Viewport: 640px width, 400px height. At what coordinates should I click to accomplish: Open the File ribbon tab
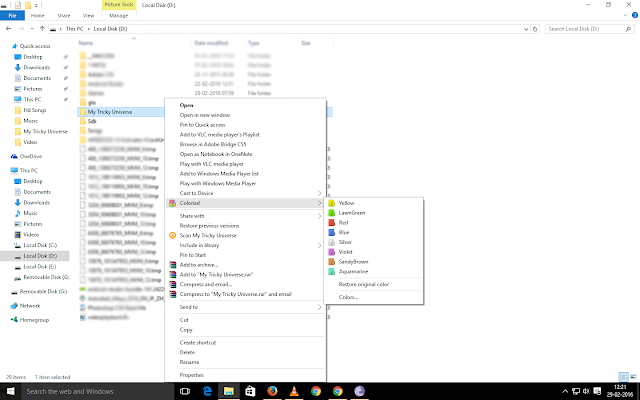(12, 16)
